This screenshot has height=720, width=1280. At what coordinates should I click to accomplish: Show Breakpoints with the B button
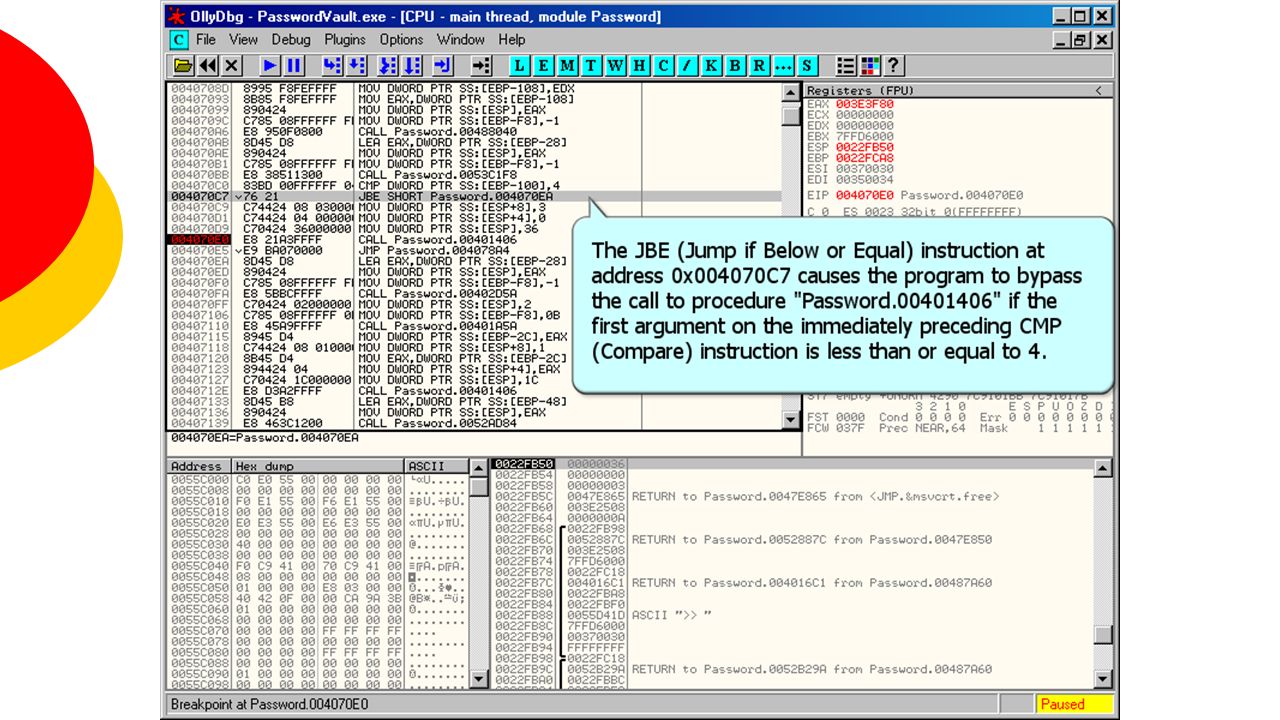click(736, 66)
